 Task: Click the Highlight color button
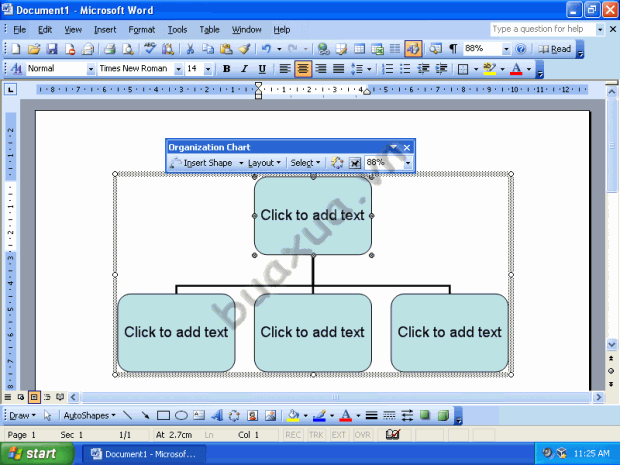click(x=490, y=69)
